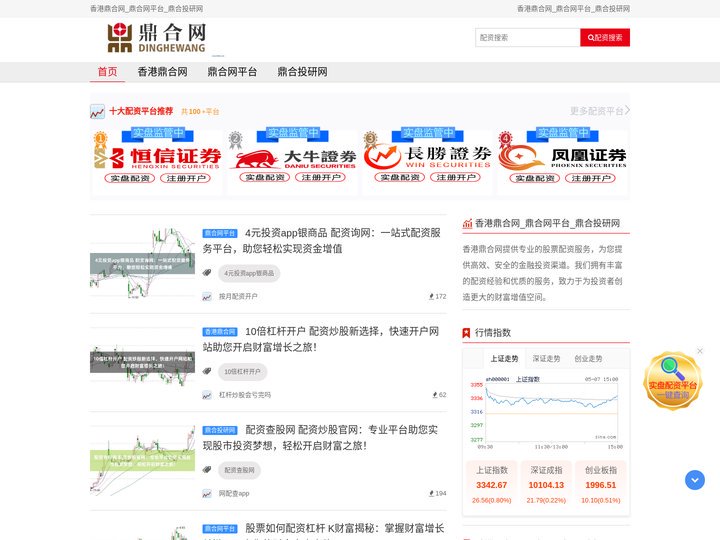Viewport: 720px width, 540px height.
Task: Click 实盘配资 under 大牛證券
Action: [265, 177]
